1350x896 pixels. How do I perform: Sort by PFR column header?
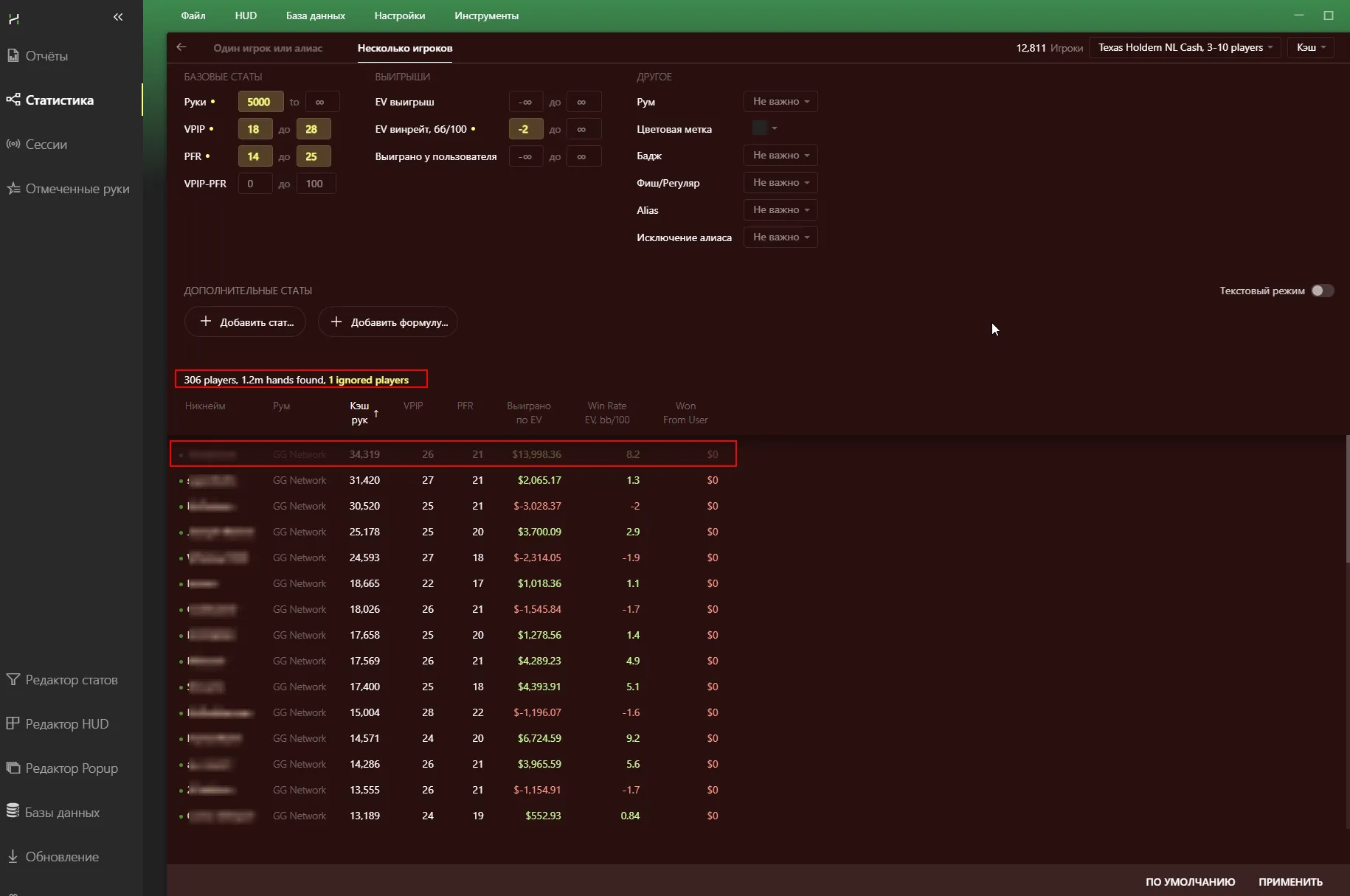[465, 406]
